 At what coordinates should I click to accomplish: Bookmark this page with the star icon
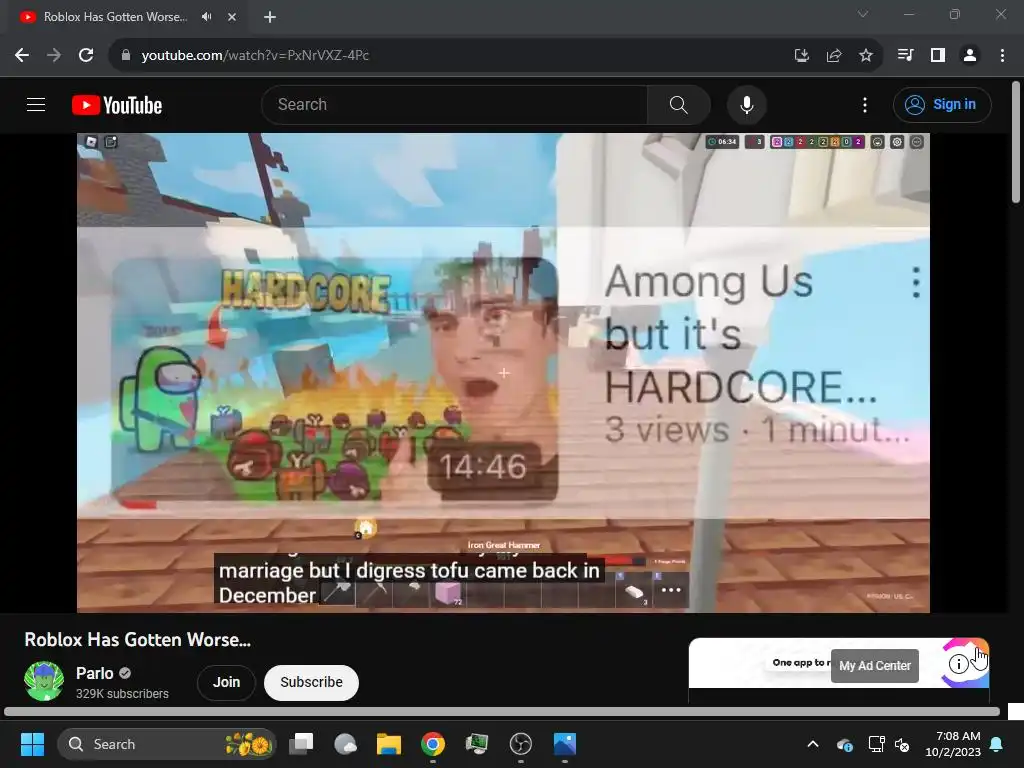coord(866,56)
